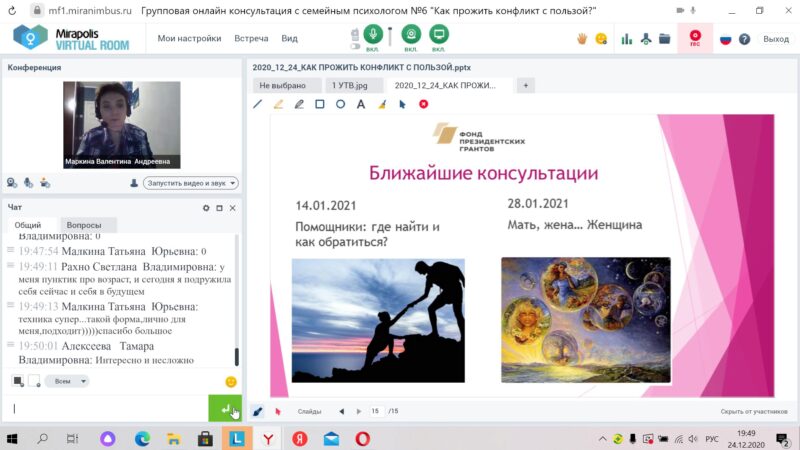The height and width of the screenshot is (450, 800).
Task: Switch to the Общий chat tab
Action: click(x=28, y=224)
